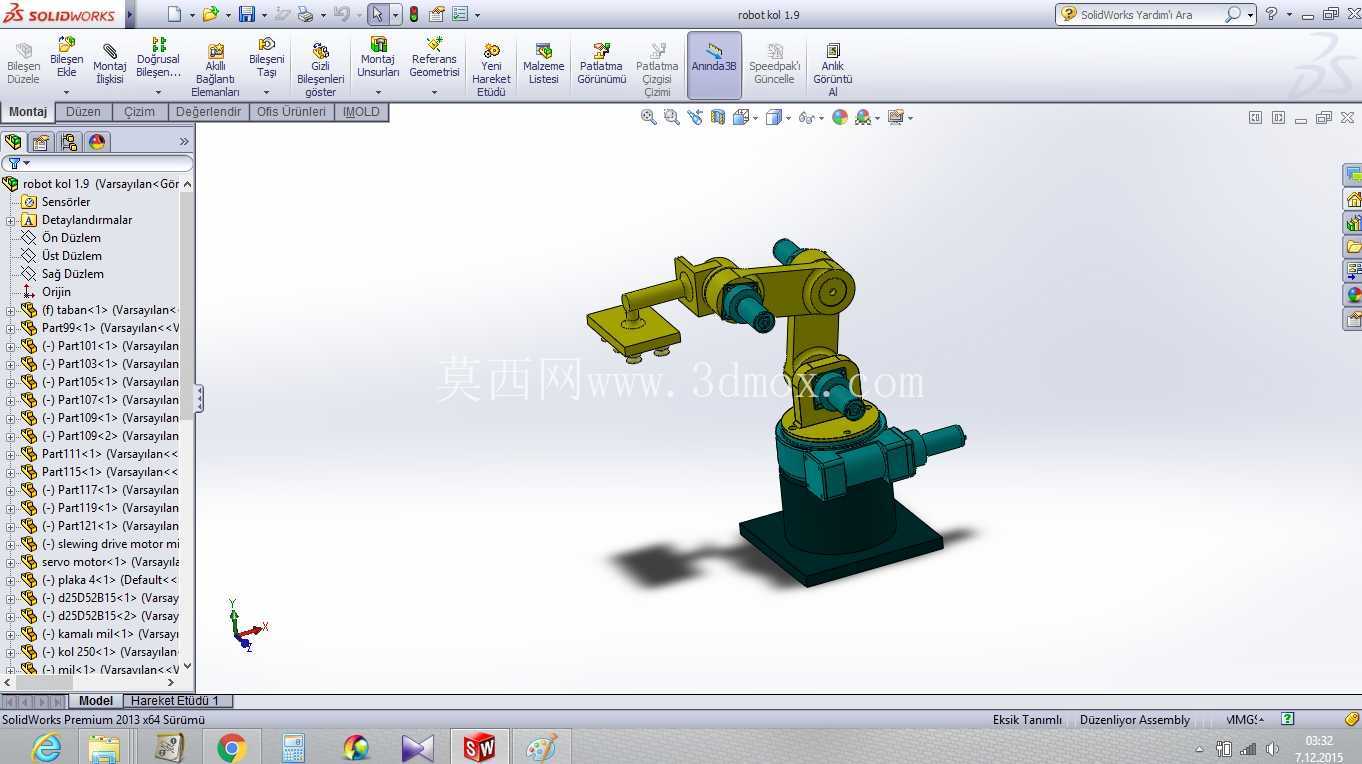Click the New document icon
The height and width of the screenshot is (764, 1362).
point(174,14)
